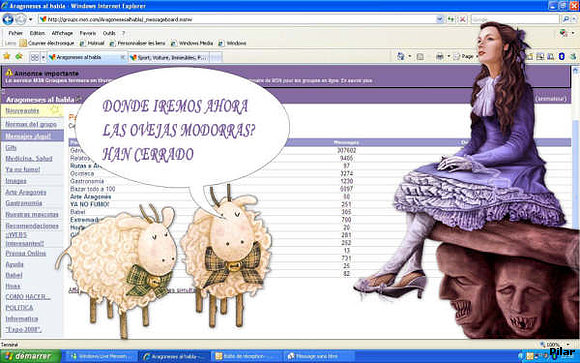The image size is (580, 363).
Task: Click the Add to Favorites icon
Action: click(x=19, y=57)
